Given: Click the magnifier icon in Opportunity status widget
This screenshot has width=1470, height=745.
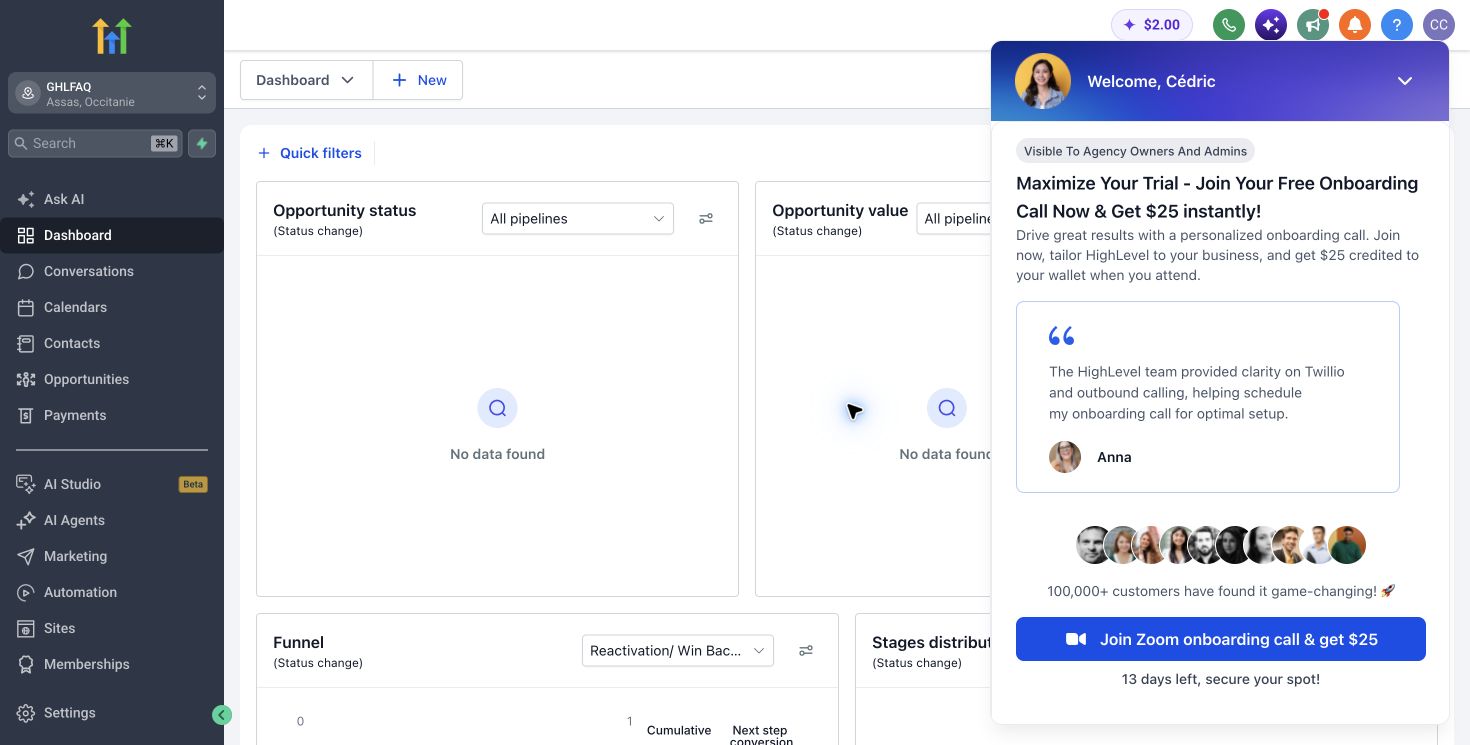Looking at the screenshot, I should [x=497, y=408].
